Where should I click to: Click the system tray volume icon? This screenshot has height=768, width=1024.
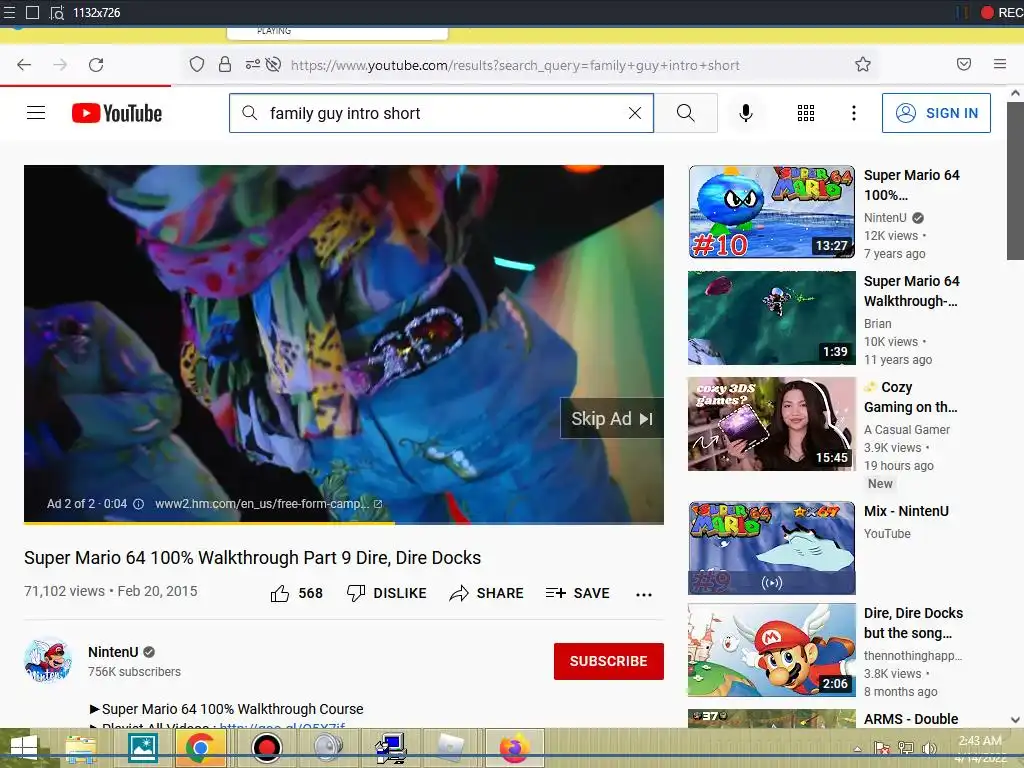pyautogui.click(x=929, y=748)
